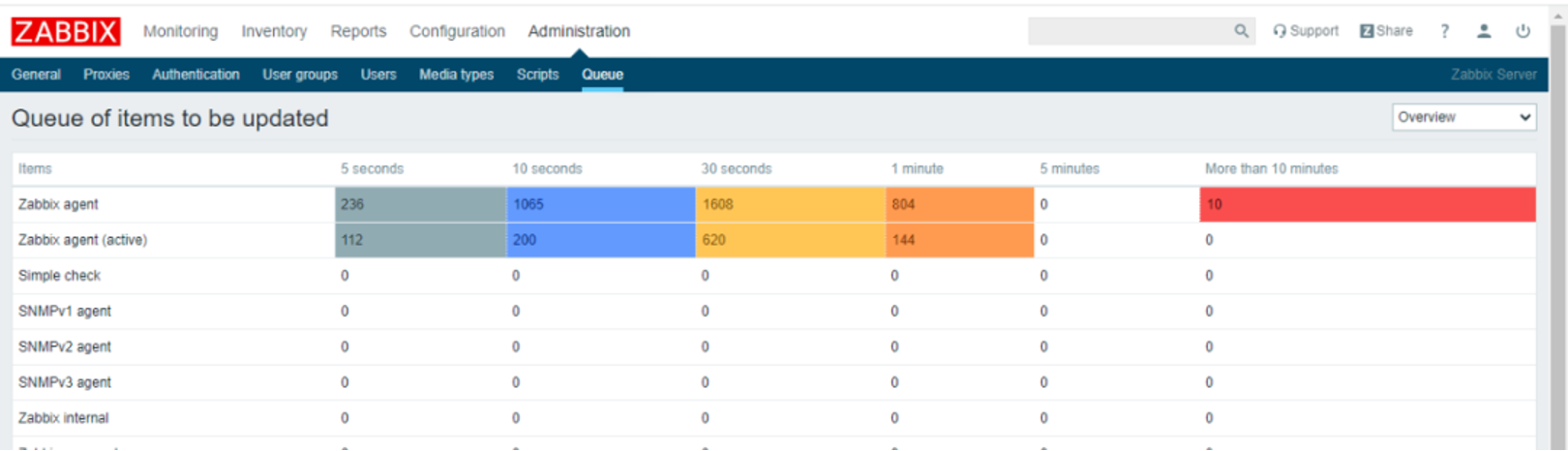Click the orange cell with 804

(x=959, y=204)
